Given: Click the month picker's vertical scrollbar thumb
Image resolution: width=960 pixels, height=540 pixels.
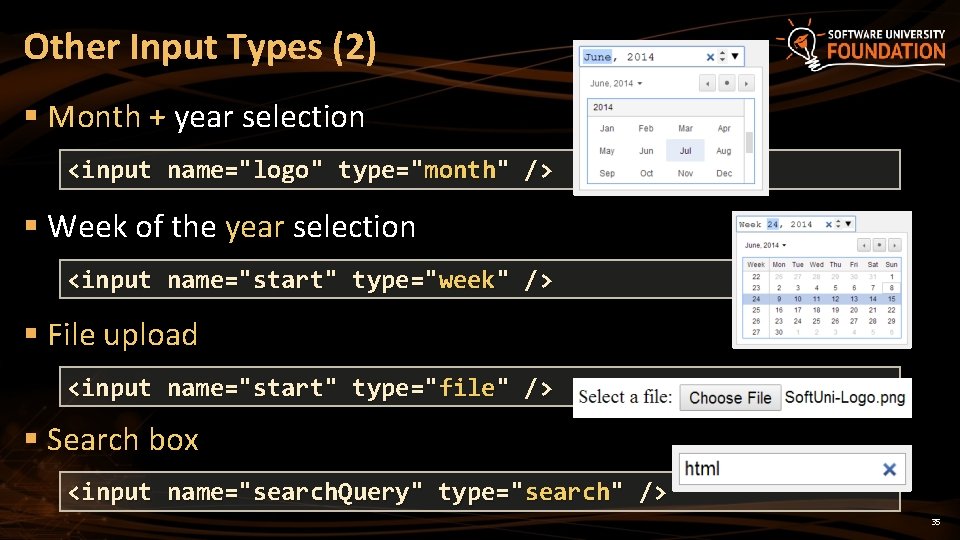Looking at the screenshot, I should coord(749,142).
